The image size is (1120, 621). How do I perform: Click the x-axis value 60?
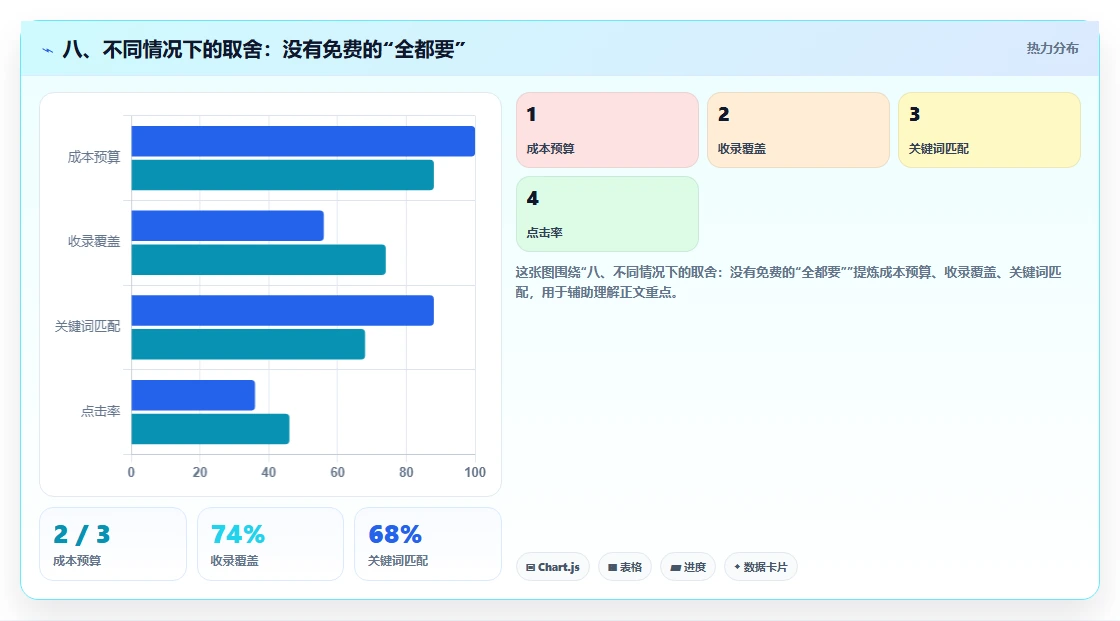click(337, 472)
